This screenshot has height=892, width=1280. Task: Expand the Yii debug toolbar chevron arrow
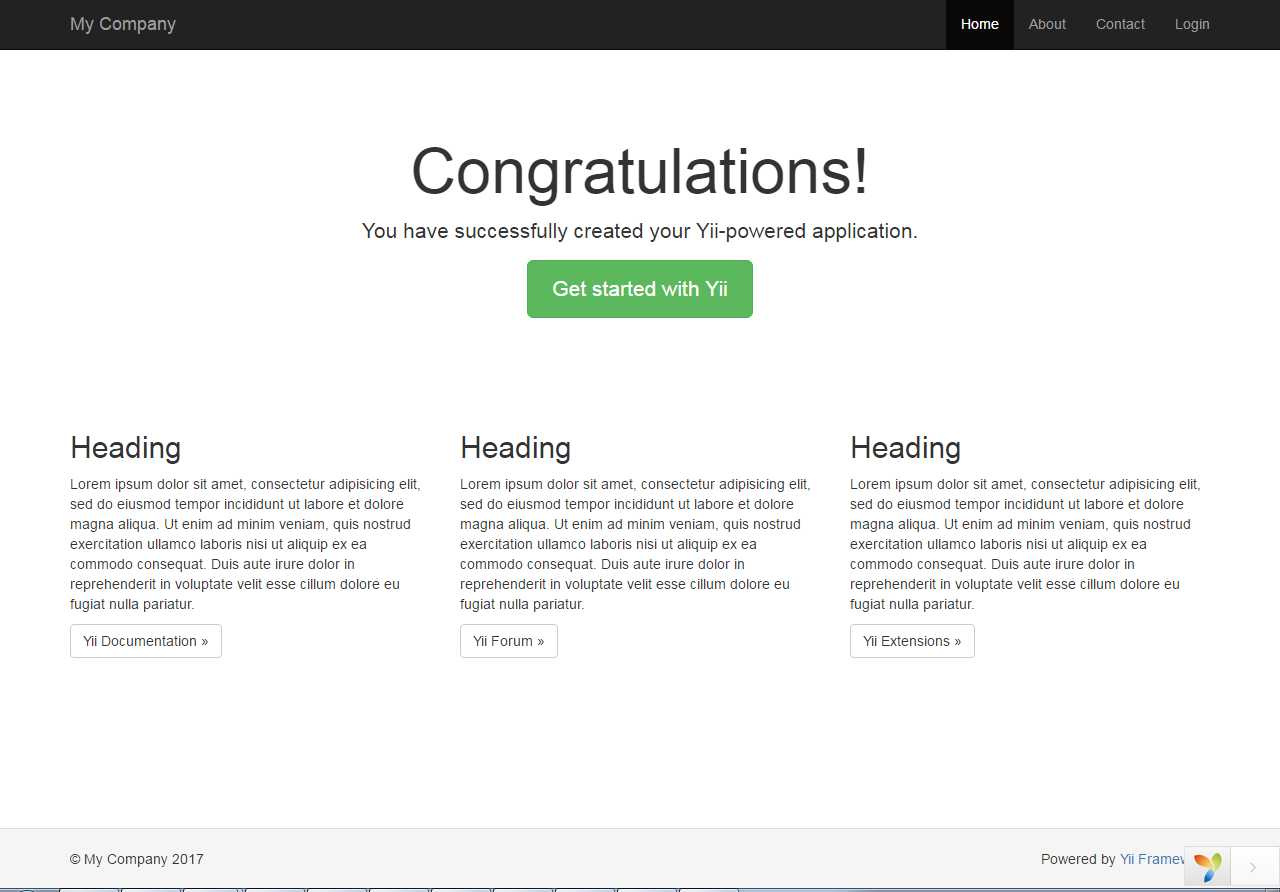tap(1253, 867)
